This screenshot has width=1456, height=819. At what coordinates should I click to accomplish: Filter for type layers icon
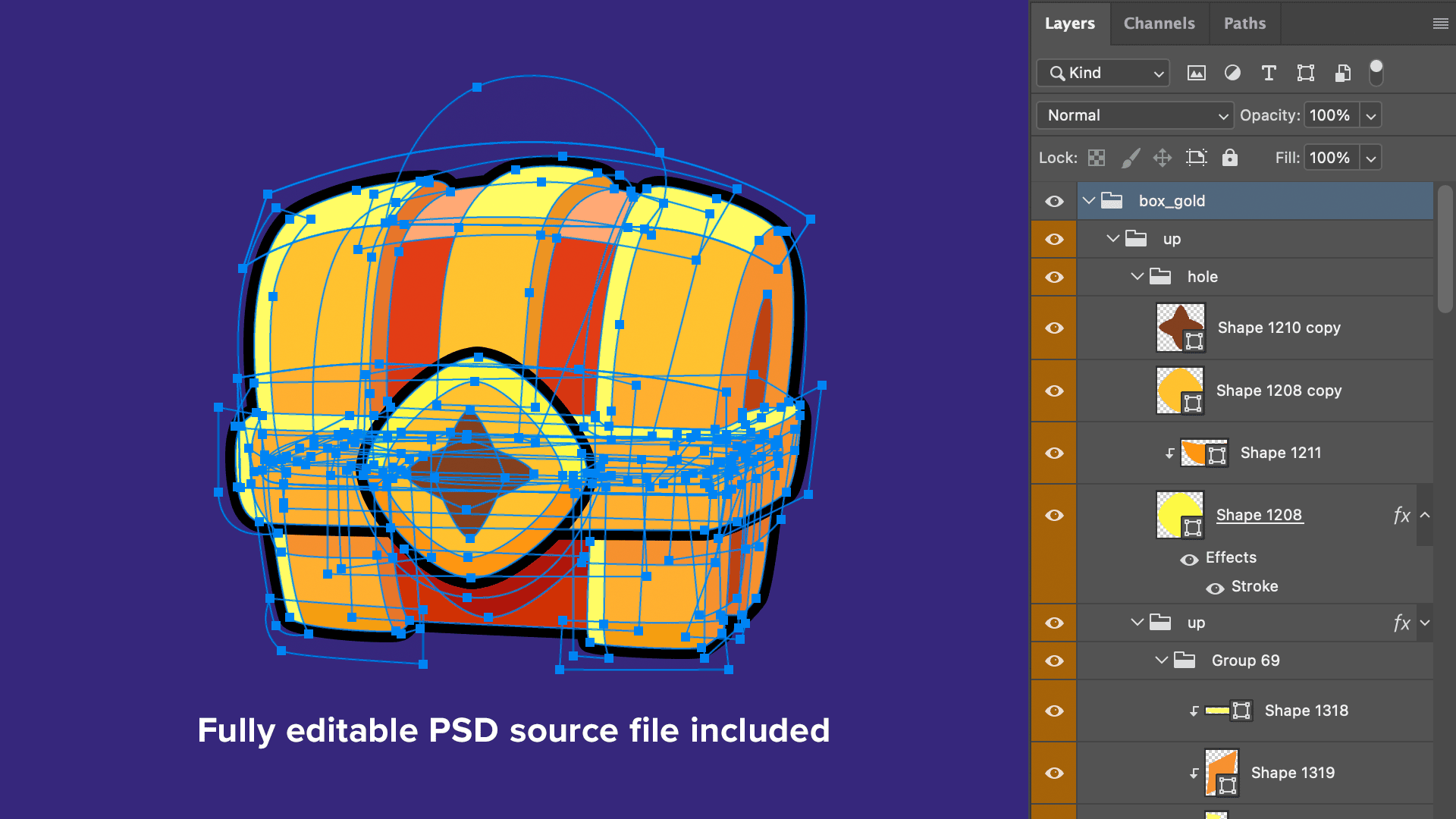1269,73
